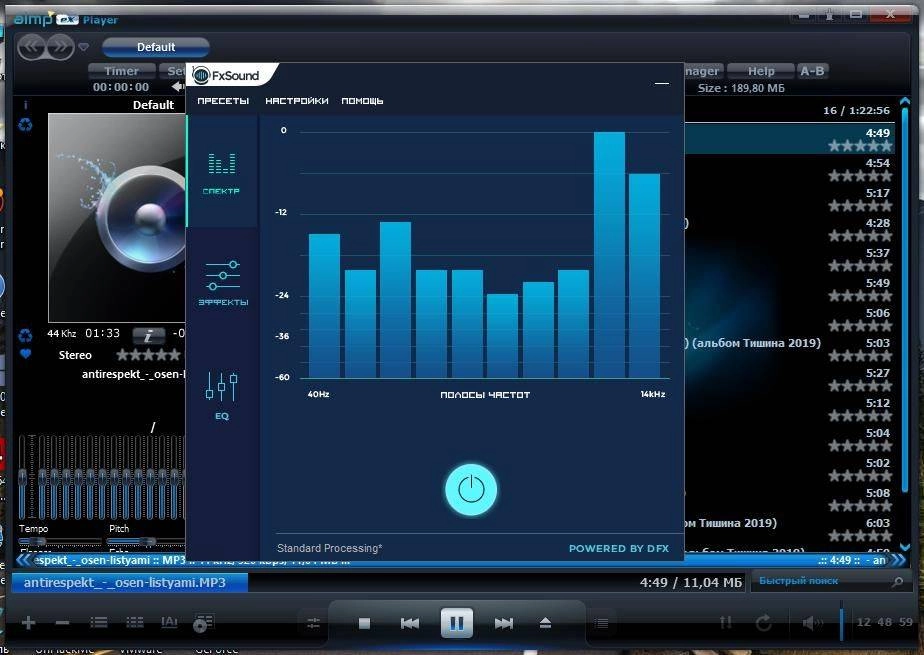Open the playlist grid sorting icon
The width and height of the screenshot is (924, 655).
(x=135, y=622)
